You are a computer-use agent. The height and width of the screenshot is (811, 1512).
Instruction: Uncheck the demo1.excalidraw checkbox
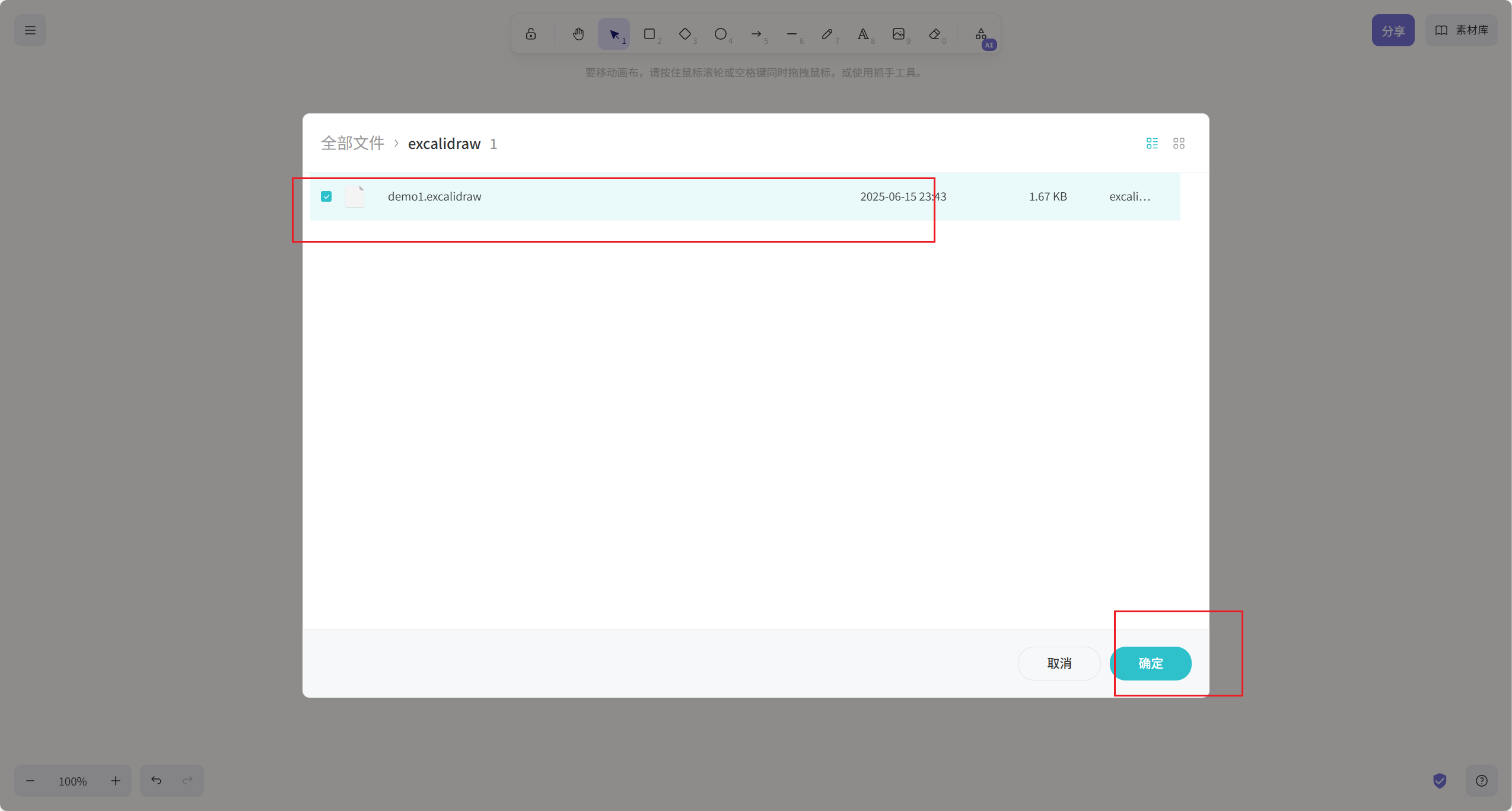tap(326, 196)
